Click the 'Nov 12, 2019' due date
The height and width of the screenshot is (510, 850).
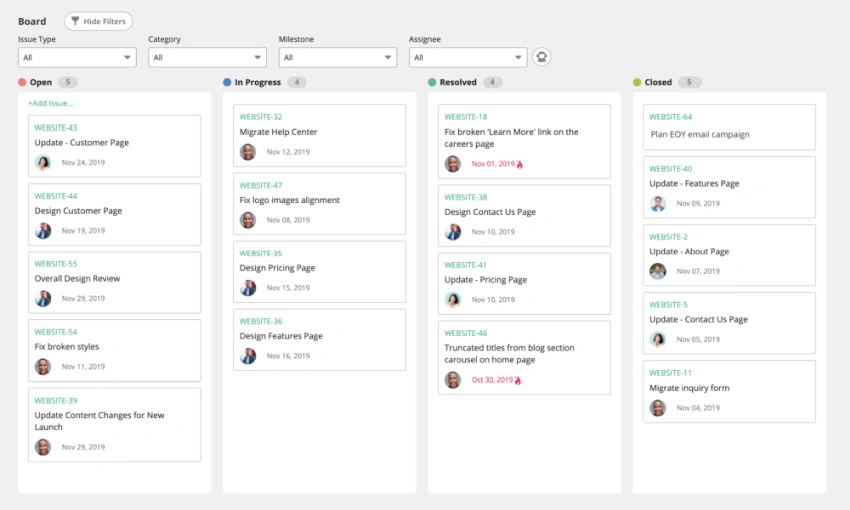click(x=288, y=152)
